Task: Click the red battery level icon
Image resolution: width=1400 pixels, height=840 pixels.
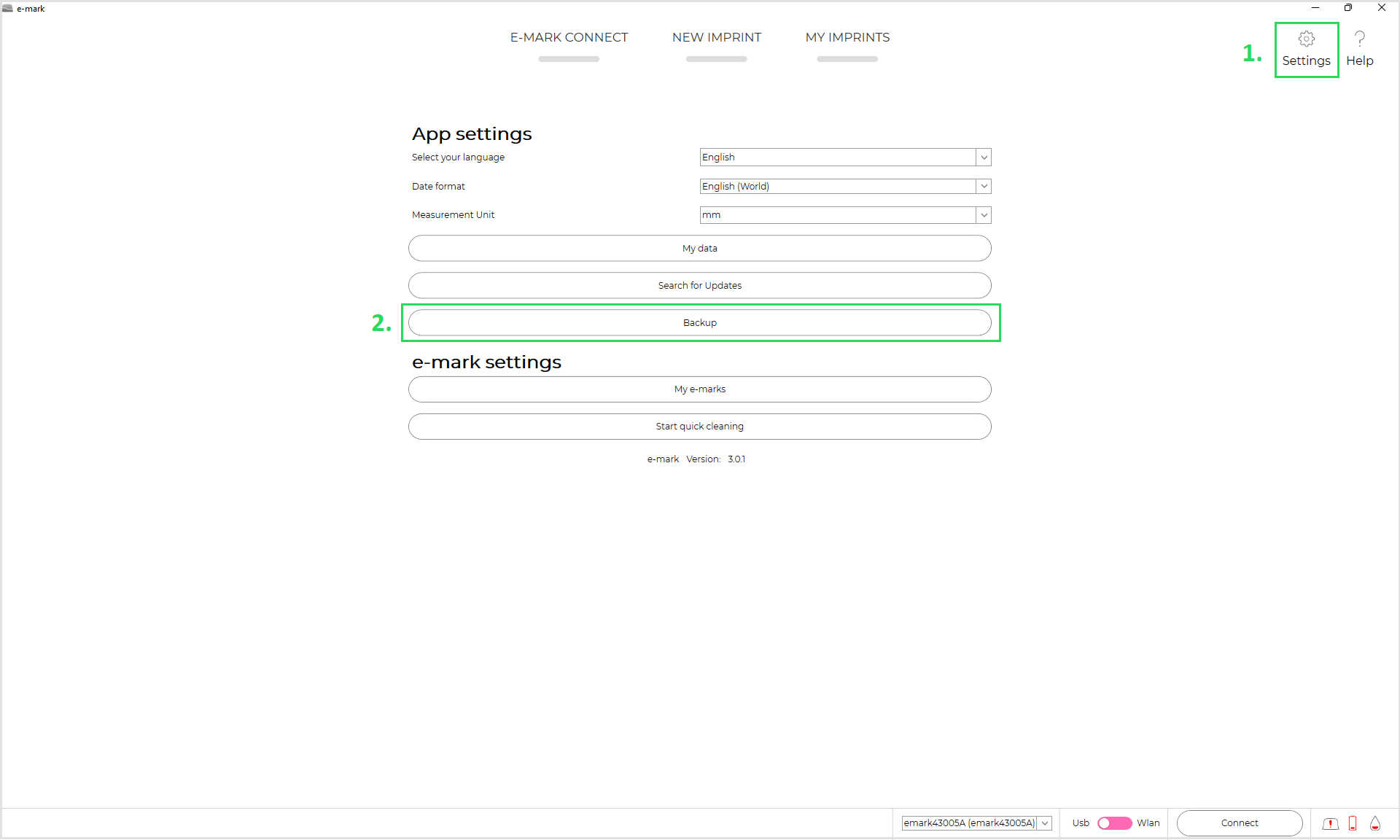Action: pos(1353,823)
